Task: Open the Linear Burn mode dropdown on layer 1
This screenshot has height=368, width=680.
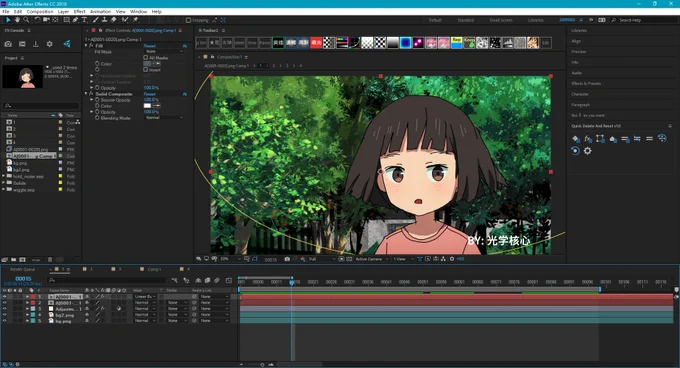Action: [x=145, y=297]
